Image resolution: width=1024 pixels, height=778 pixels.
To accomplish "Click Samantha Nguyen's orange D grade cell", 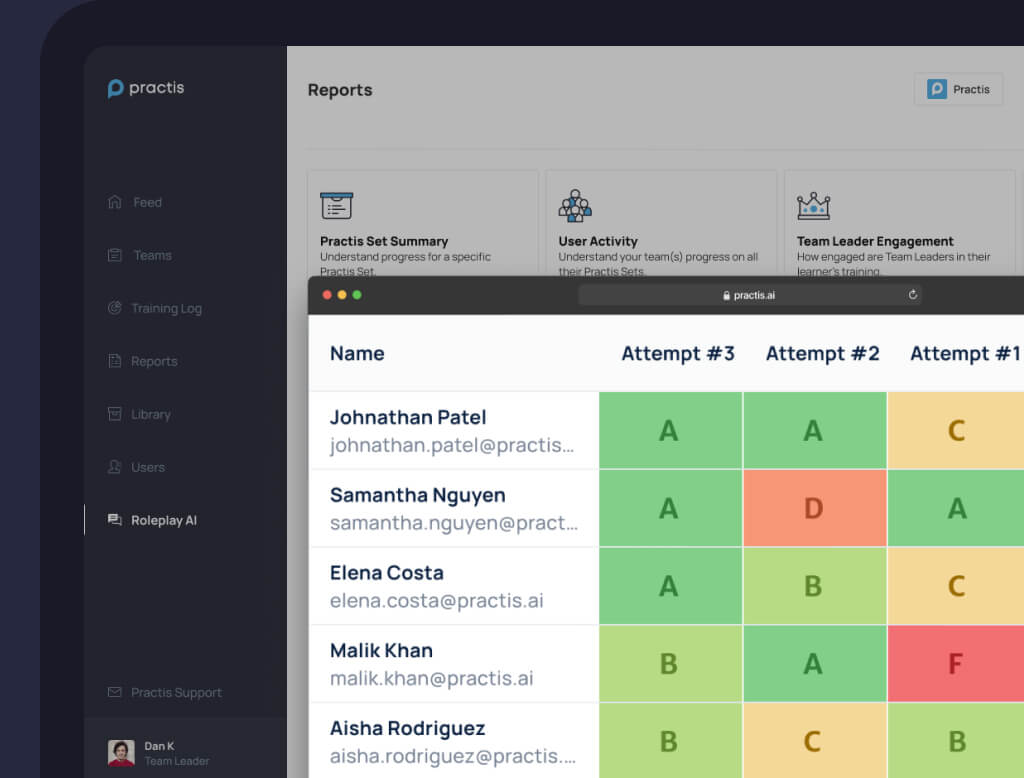I will 813,508.
